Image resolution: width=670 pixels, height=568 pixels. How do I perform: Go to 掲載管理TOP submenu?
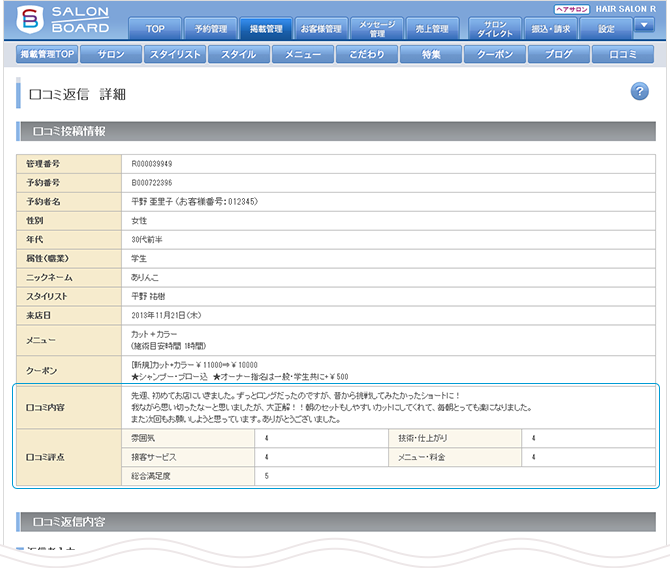click(x=48, y=55)
